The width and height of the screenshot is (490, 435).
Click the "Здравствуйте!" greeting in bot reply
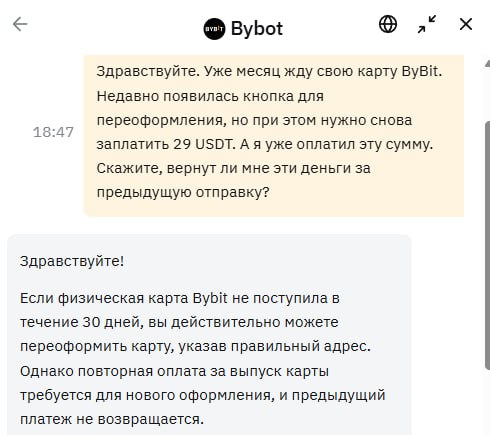(72, 261)
